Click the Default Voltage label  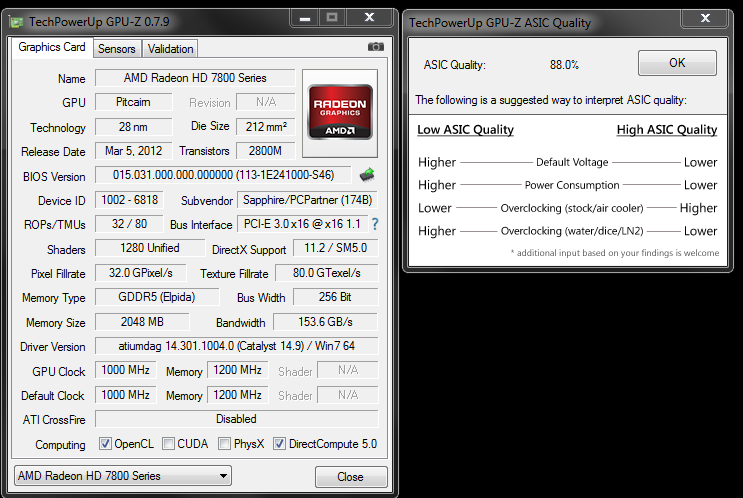pos(572,163)
